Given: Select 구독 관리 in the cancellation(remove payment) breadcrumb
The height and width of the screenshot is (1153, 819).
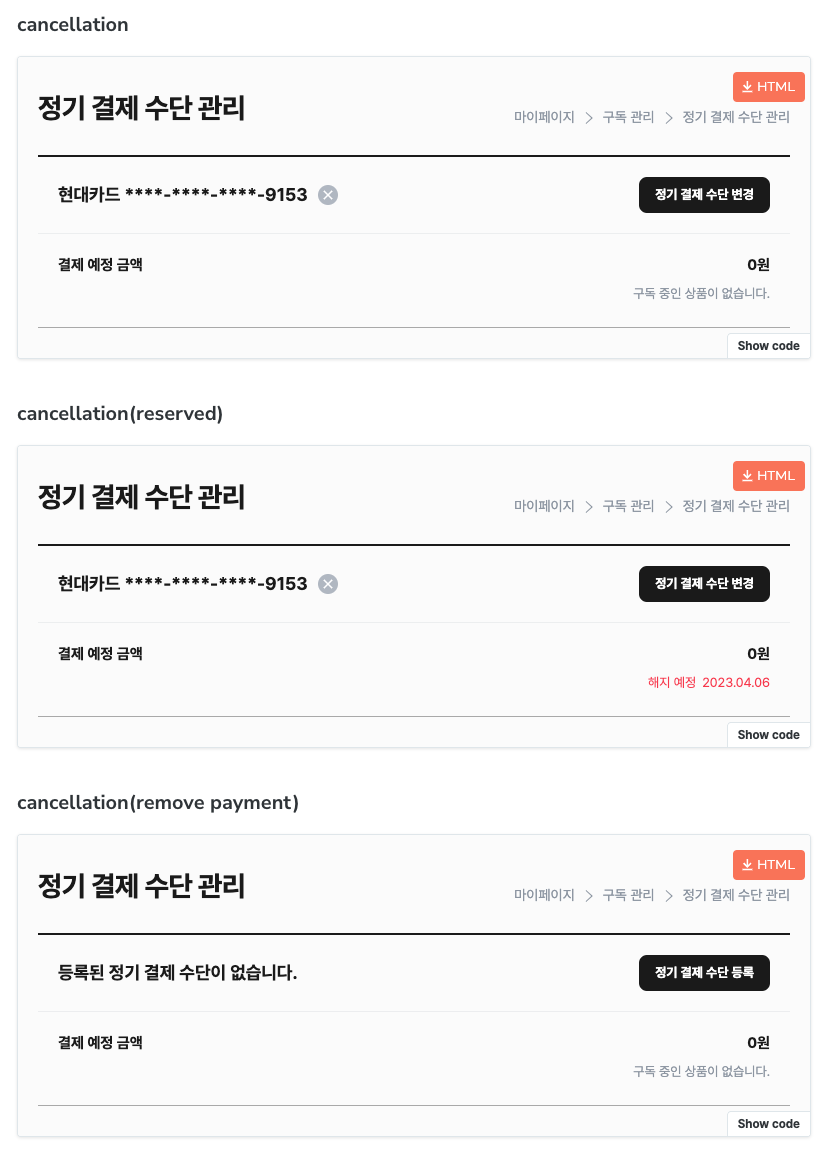Looking at the screenshot, I should click(628, 895).
